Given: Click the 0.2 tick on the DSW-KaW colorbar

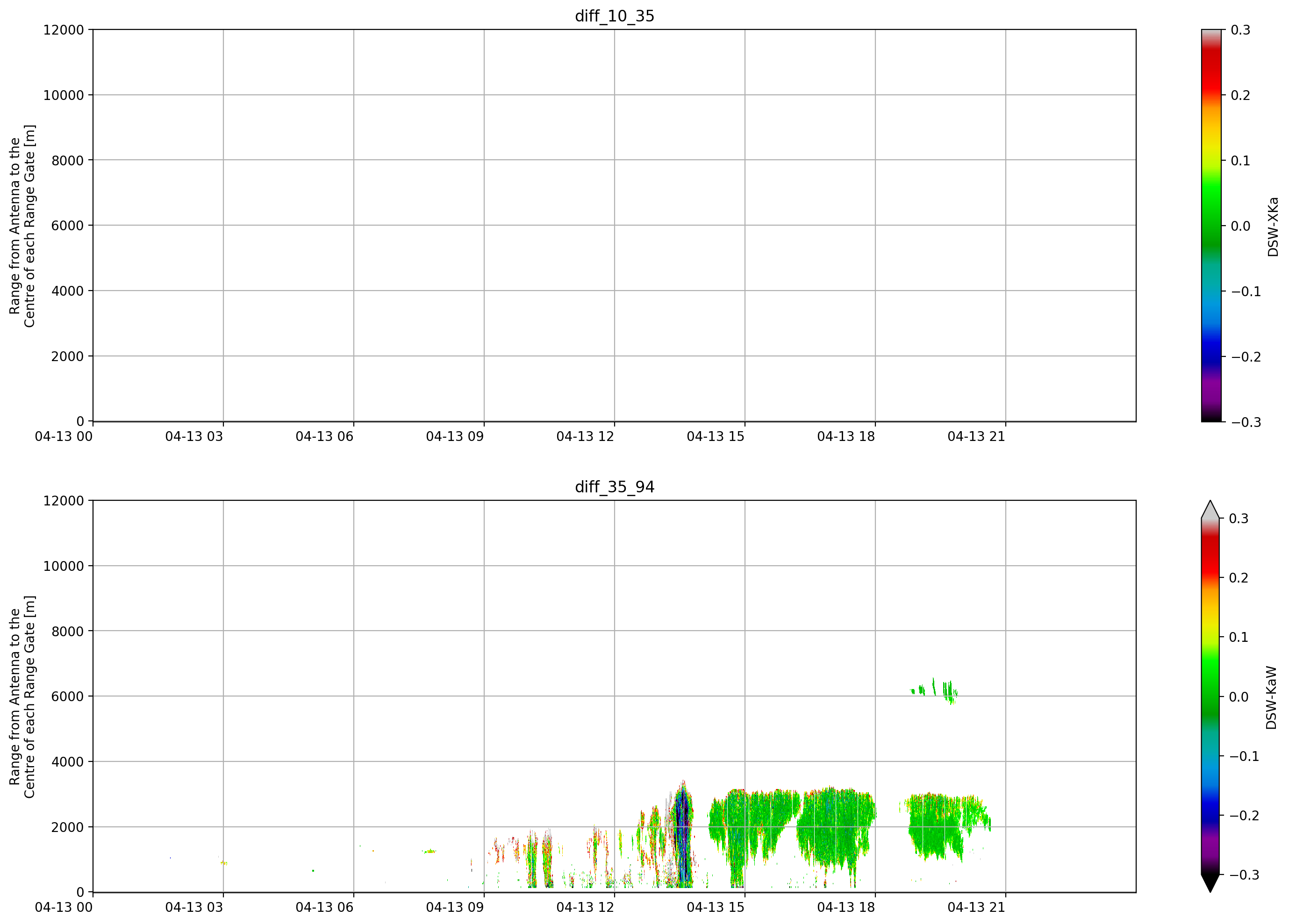Looking at the screenshot, I should [x=1239, y=578].
